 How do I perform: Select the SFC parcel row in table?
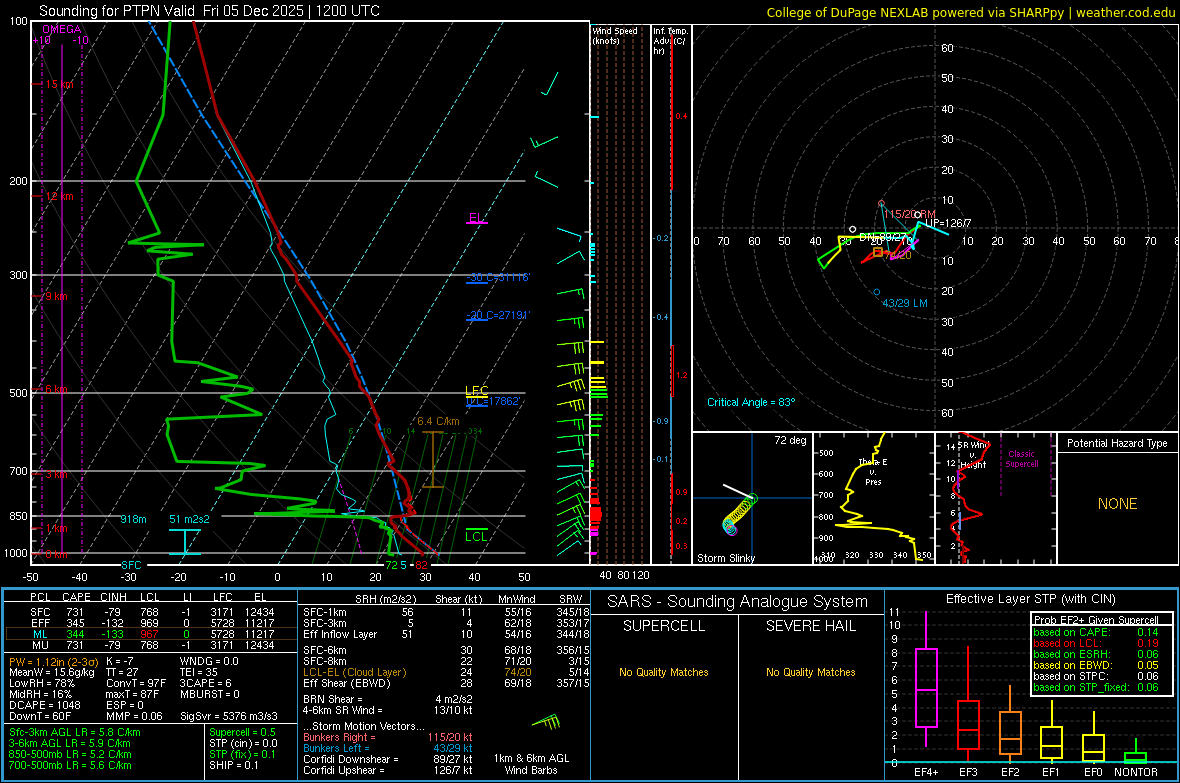click(x=151, y=613)
